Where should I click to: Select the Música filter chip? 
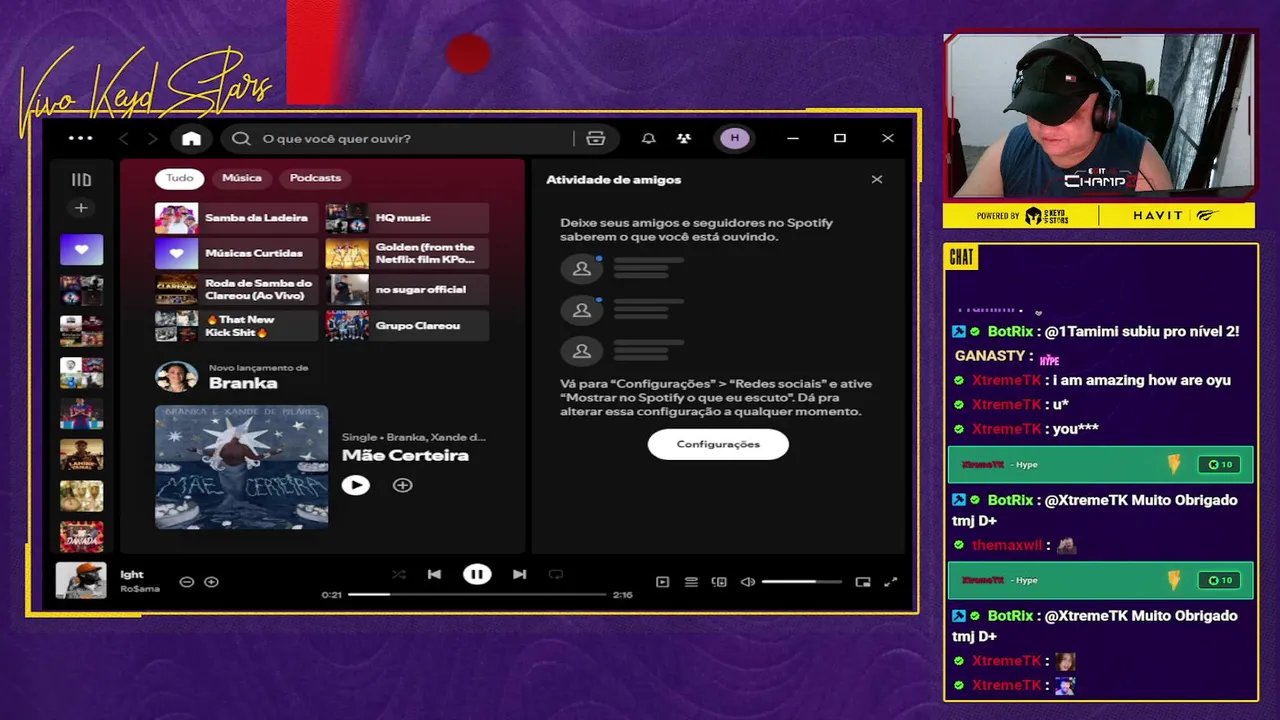pos(241,178)
